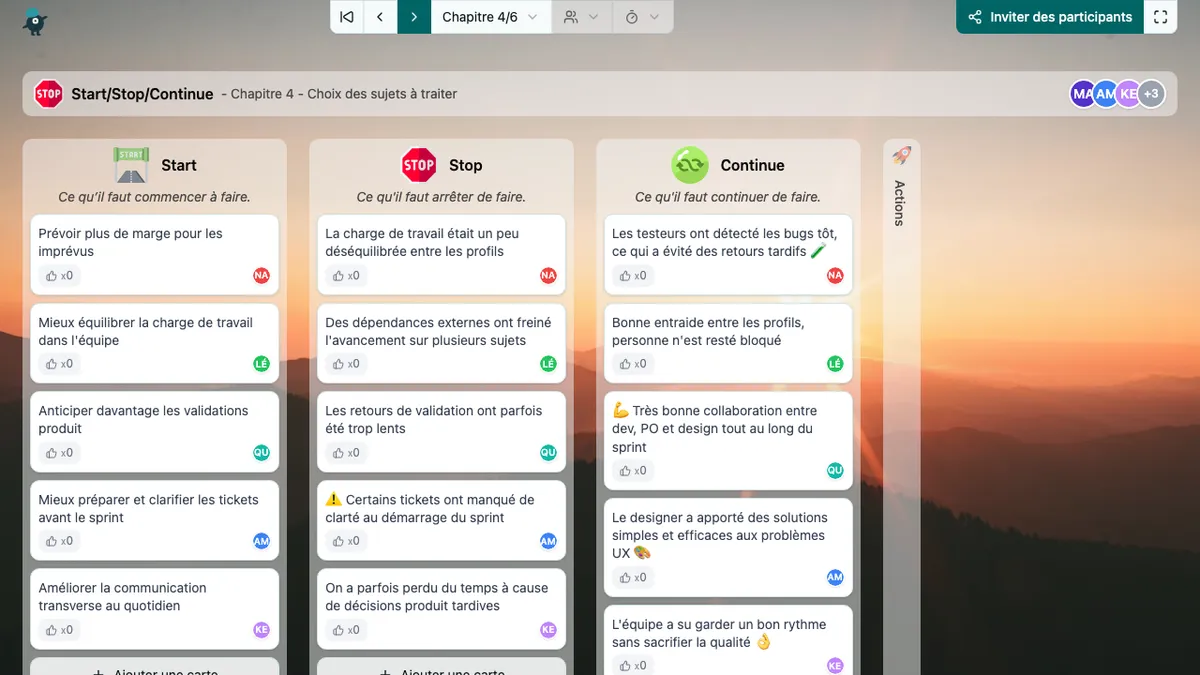Like the 'Prévoir plus de marge' card
This screenshot has height=675, width=1200.
pos(60,276)
